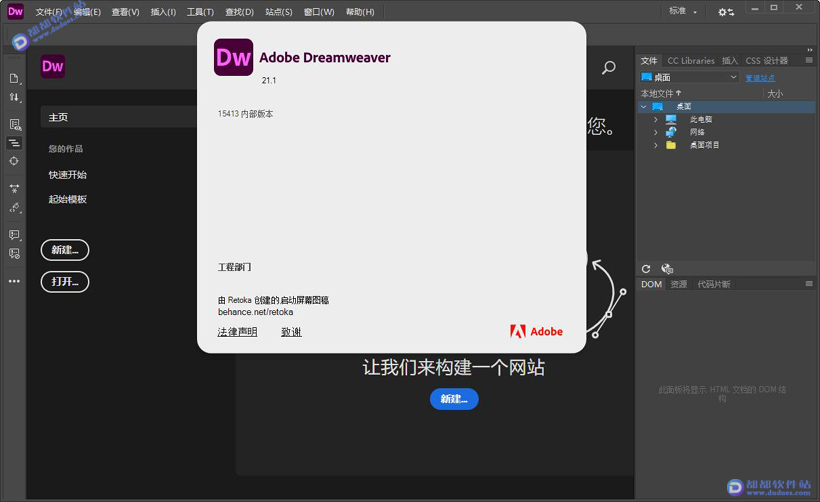
Task: Switch to the DOM tab
Action: pos(652,284)
